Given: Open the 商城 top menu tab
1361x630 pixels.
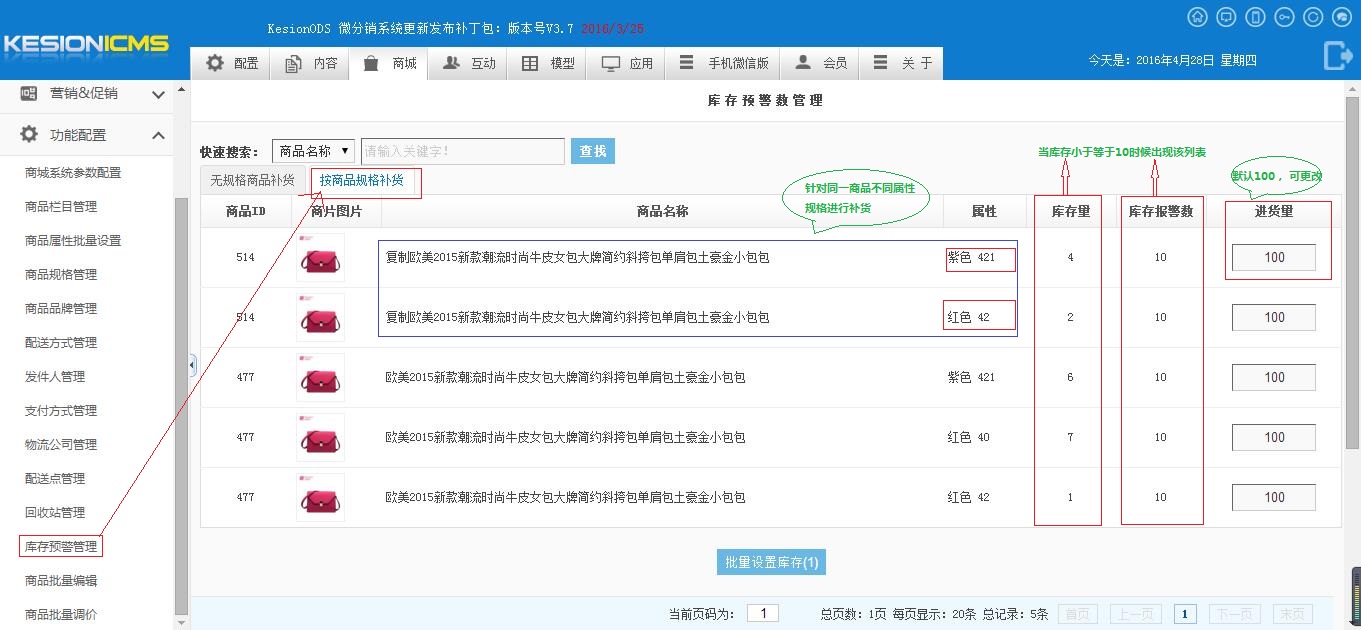Looking at the screenshot, I should [x=390, y=63].
